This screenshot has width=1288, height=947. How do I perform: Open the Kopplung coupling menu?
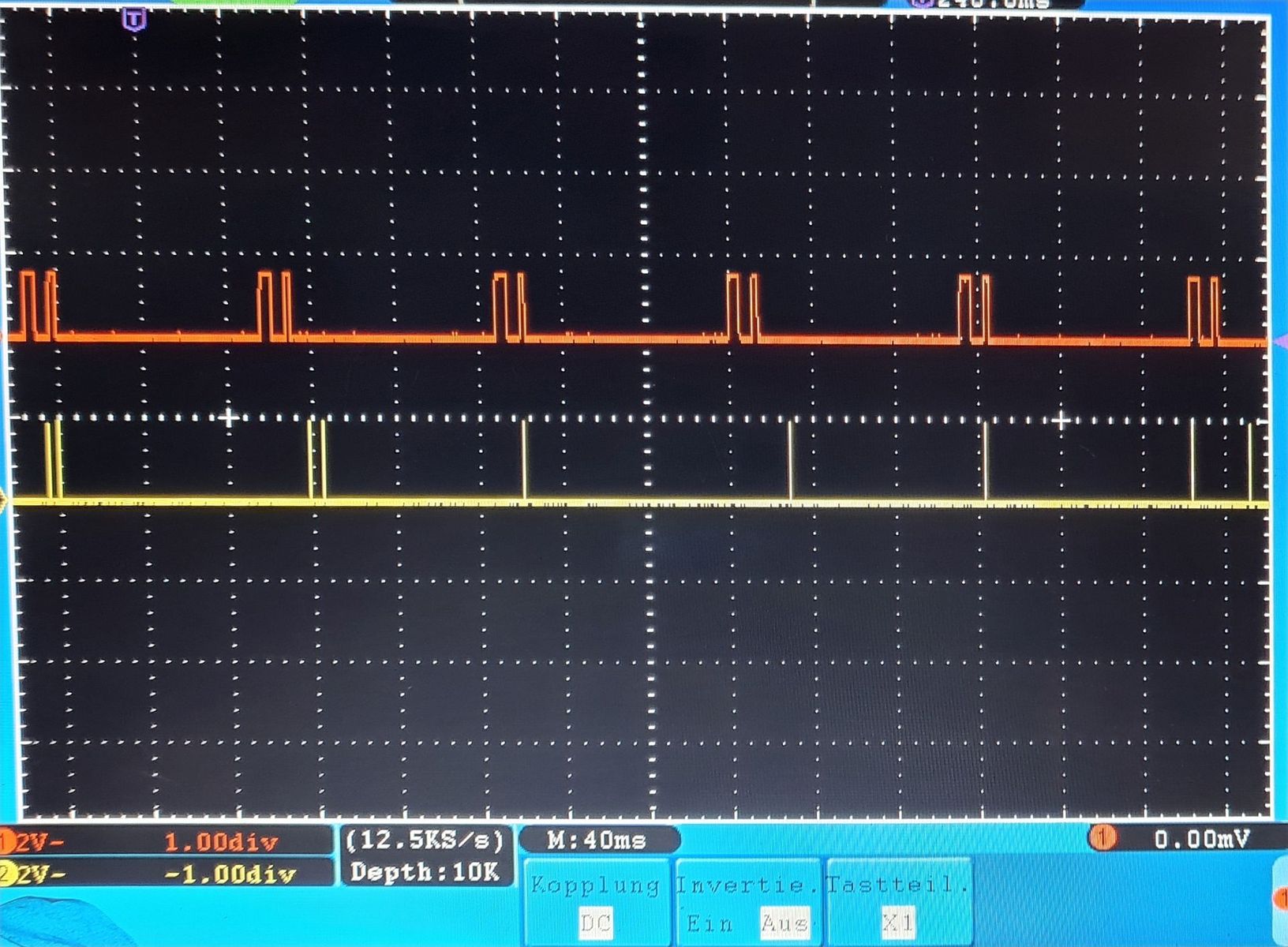(595, 885)
